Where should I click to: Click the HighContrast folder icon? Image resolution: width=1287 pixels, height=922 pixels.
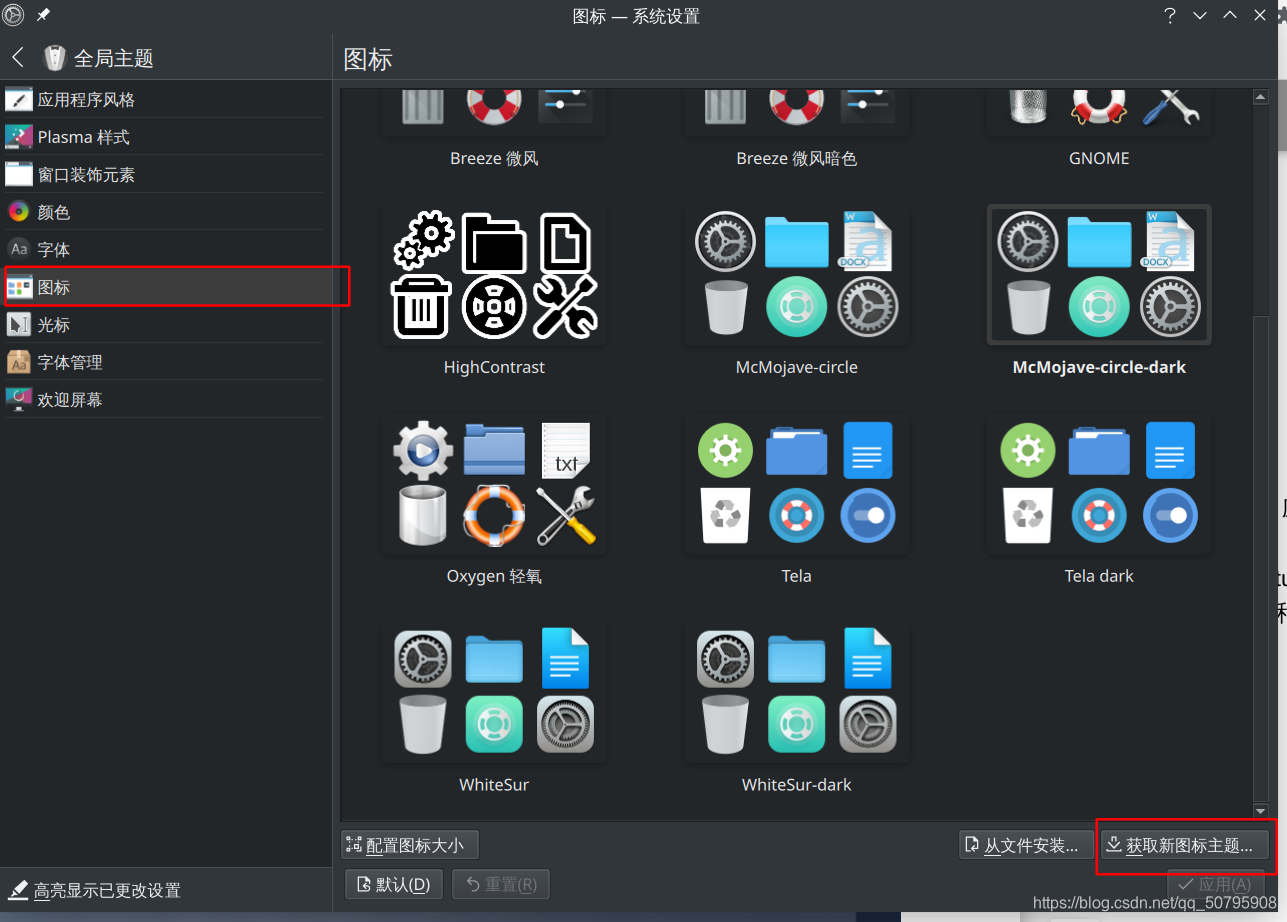(494, 242)
